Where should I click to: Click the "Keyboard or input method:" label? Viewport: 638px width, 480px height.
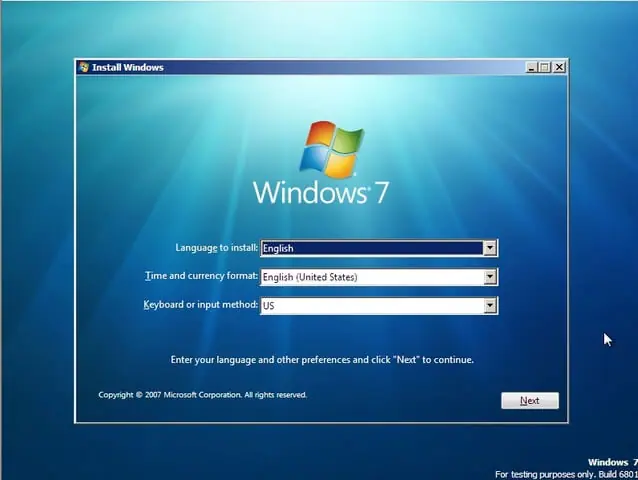click(201, 305)
